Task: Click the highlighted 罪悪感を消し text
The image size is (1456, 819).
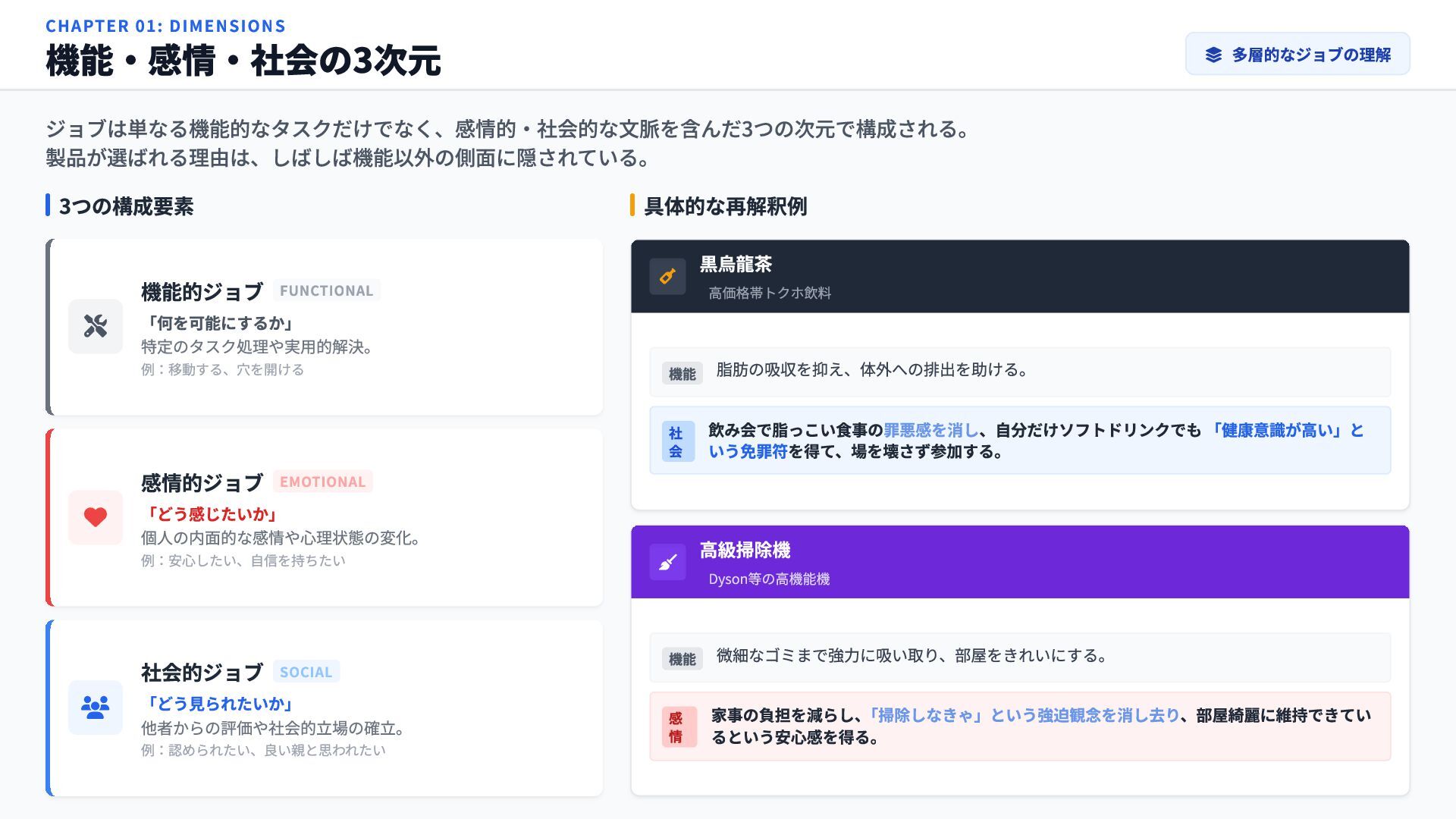Action: coord(930,430)
